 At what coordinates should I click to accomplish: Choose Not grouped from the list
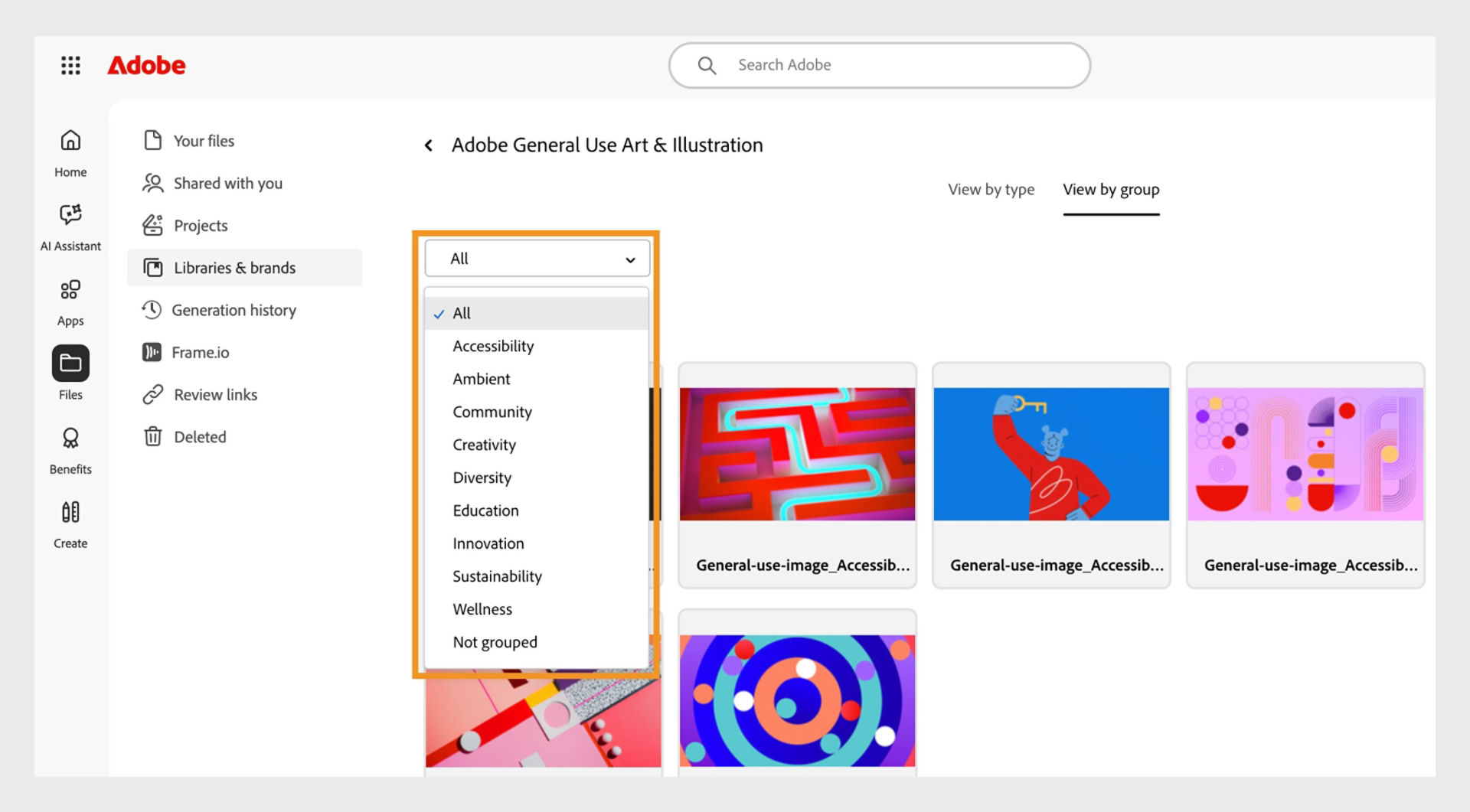pyautogui.click(x=537, y=642)
